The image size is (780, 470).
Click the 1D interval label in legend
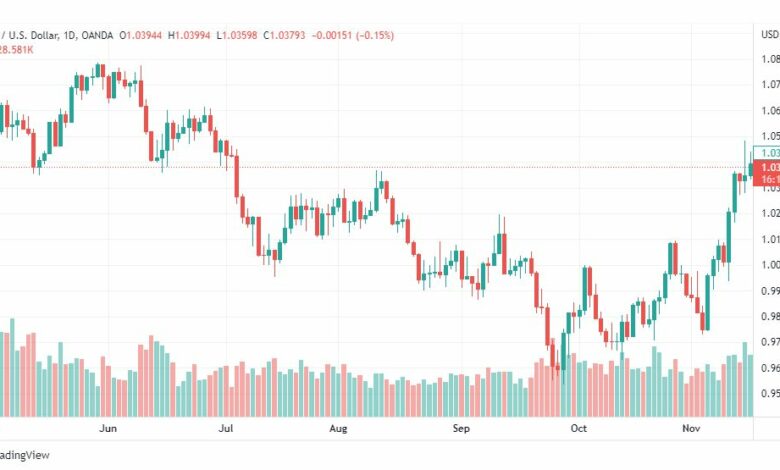(x=70, y=35)
